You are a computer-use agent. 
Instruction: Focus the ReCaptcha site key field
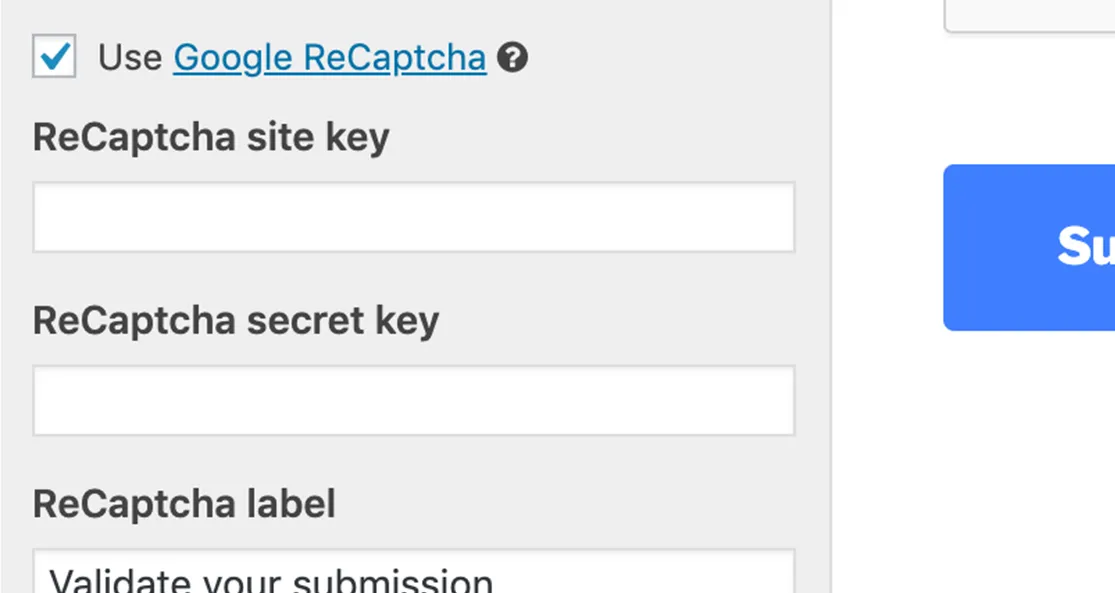tap(413, 217)
